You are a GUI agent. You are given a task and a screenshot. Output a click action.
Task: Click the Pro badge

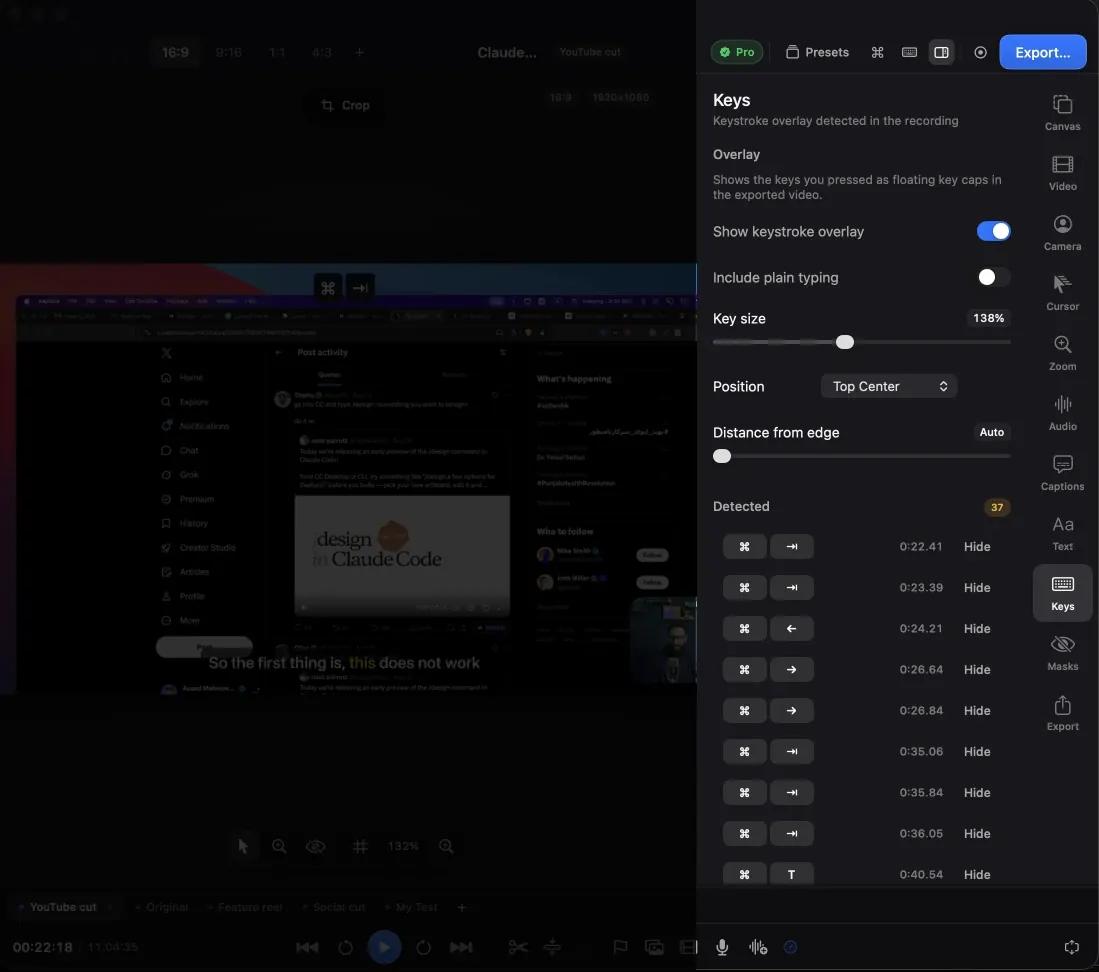[x=737, y=52]
